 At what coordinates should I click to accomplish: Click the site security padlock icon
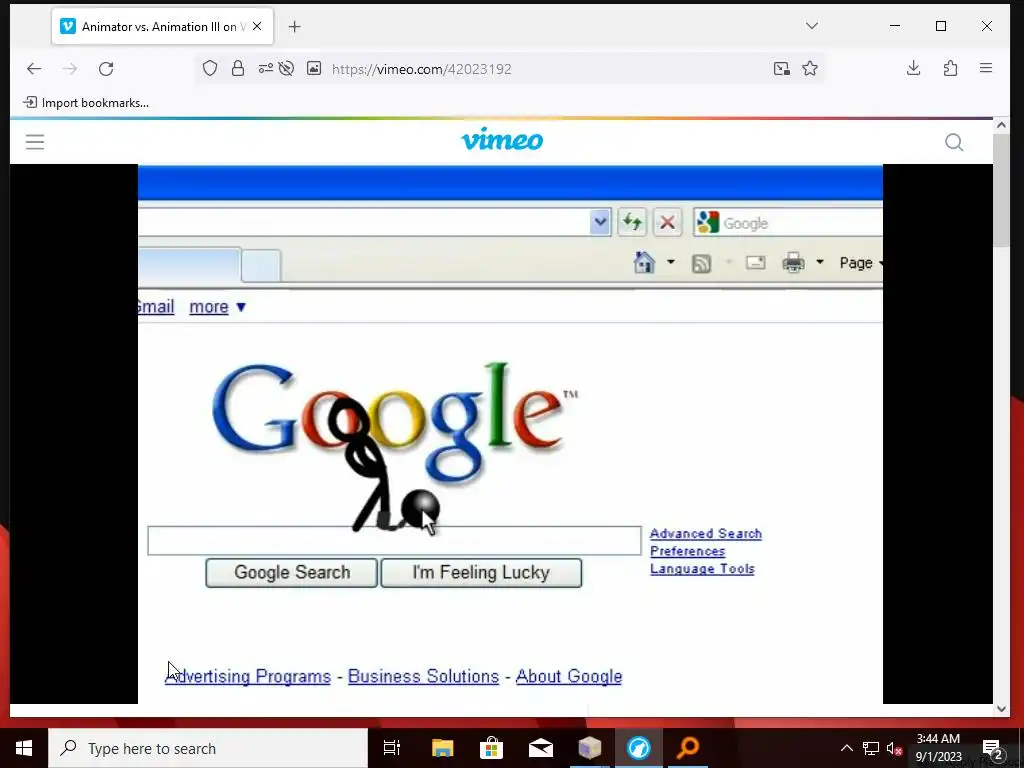[238, 69]
